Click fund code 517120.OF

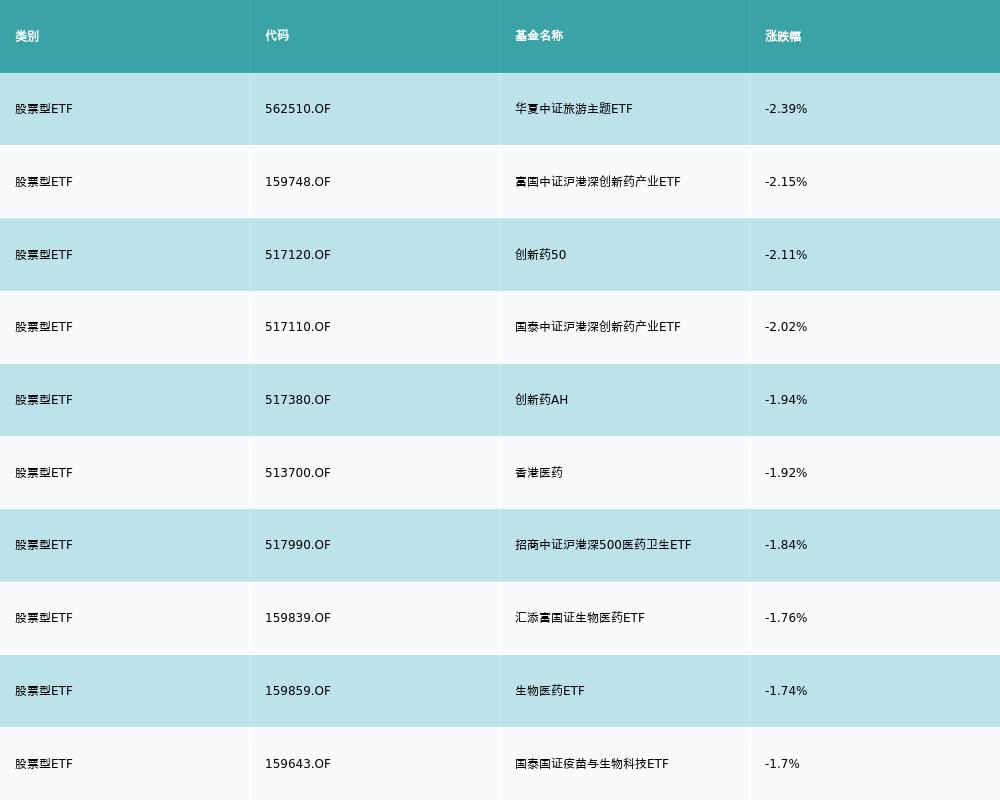[x=298, y=255]
